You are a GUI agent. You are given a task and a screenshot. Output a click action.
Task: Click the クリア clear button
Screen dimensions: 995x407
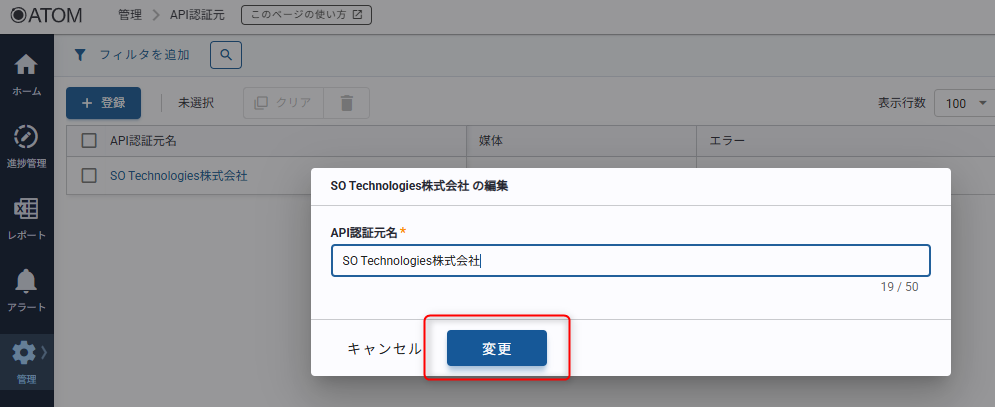click(x=284, y=103)
